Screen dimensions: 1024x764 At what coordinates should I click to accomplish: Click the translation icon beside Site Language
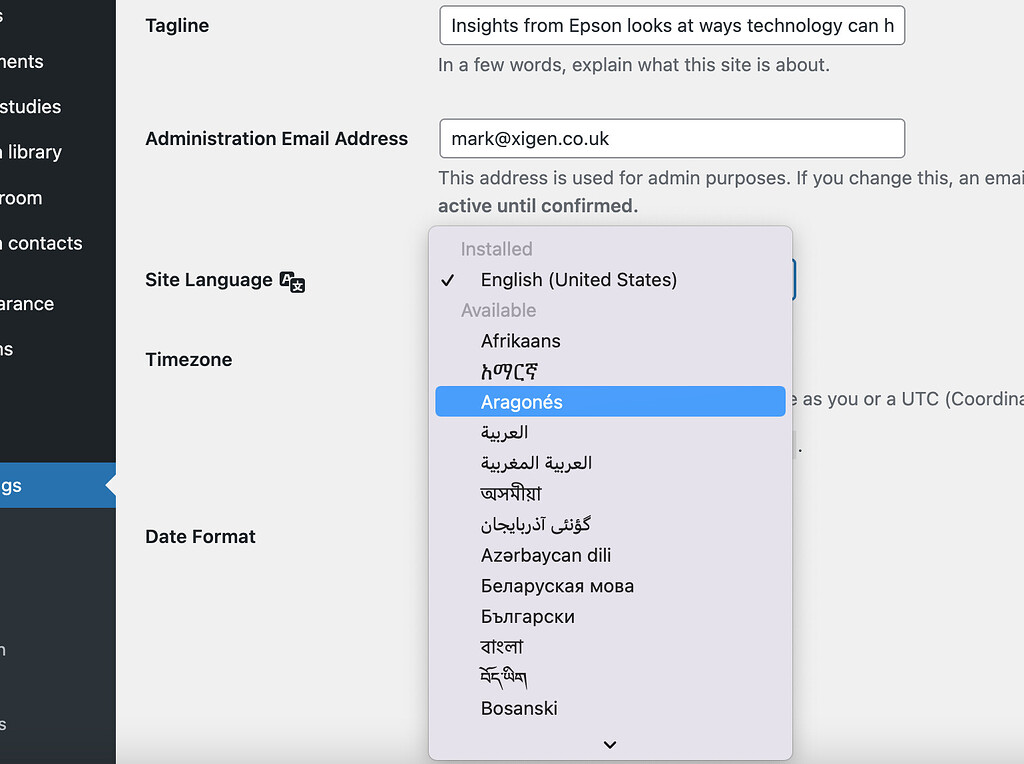point(291,282)
